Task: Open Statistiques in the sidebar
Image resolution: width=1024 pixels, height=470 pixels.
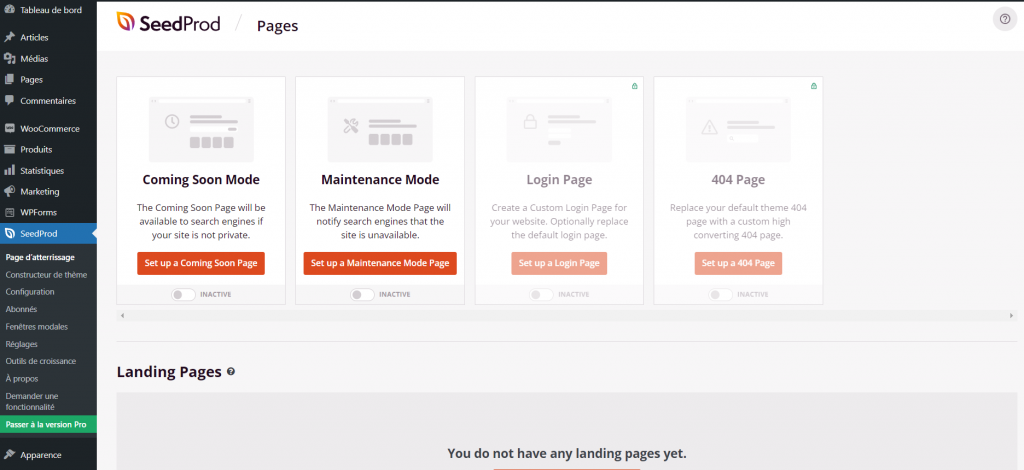Action: [x=41, y=171]
